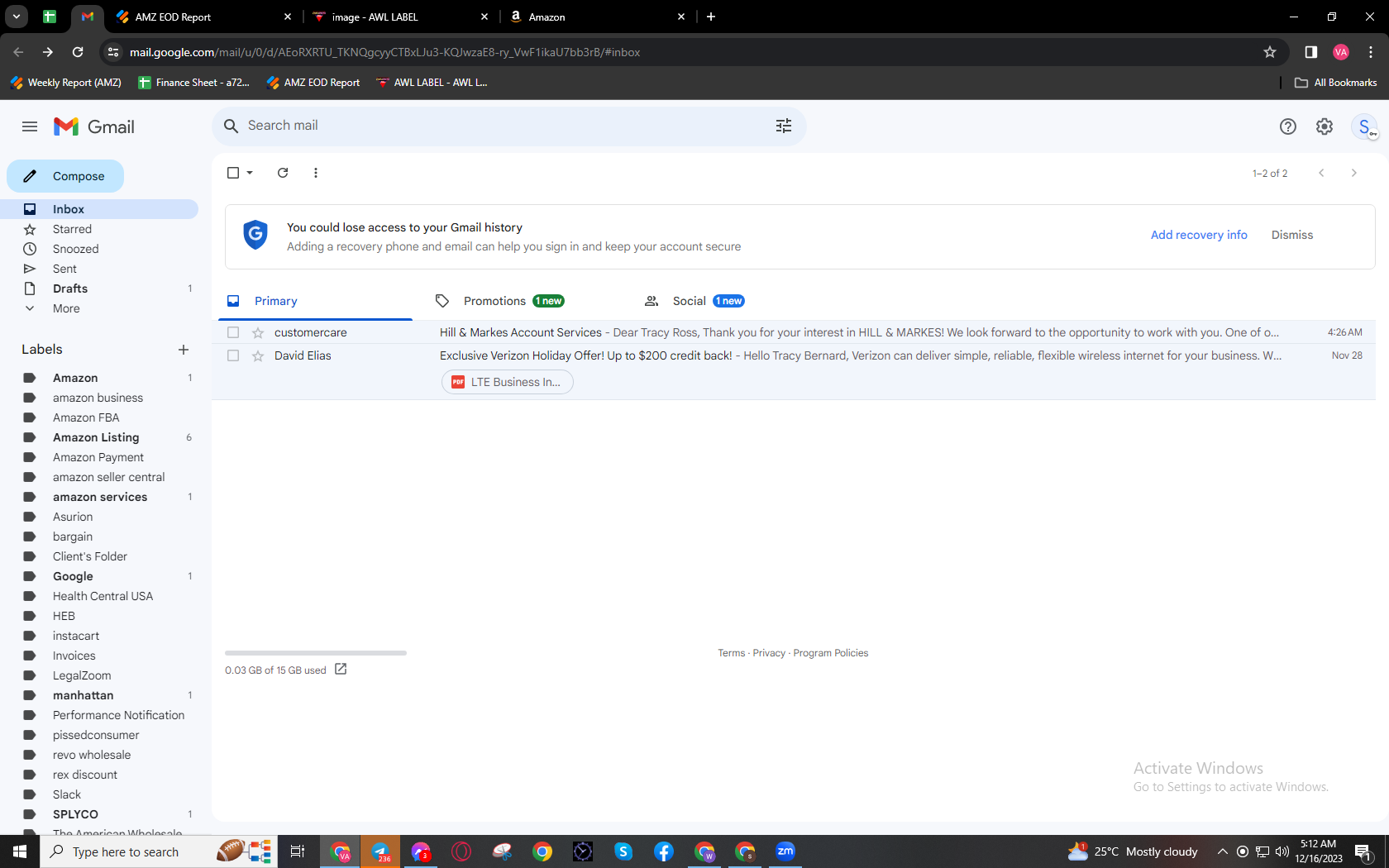Screen dimensions: 1389x868
Task: Open the storage management external link icon
Action: 341,669
